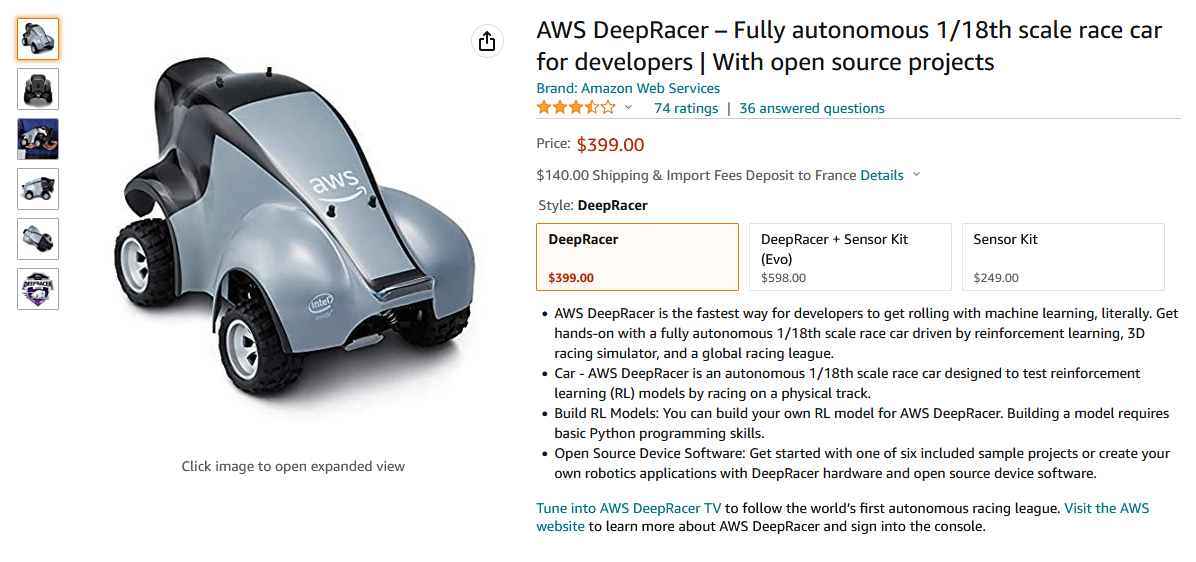Go to 36 answered questions

click(x=811, y=108)
